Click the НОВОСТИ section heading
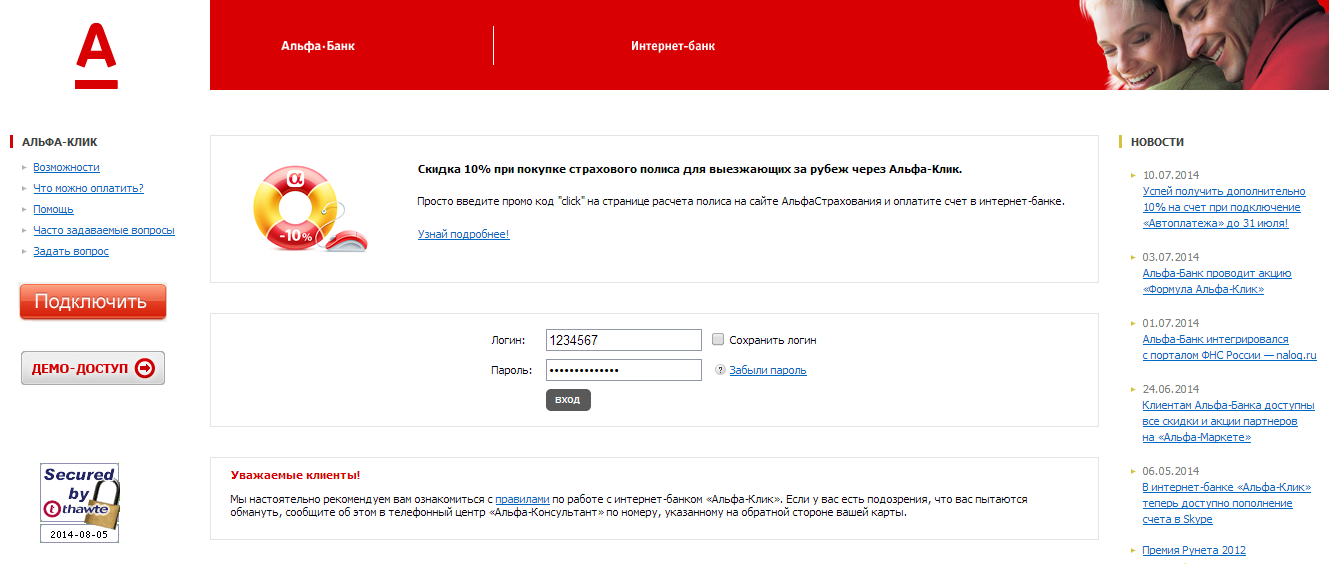The height and width of the screenshot is (564, 1329). tap(1157, 142)
